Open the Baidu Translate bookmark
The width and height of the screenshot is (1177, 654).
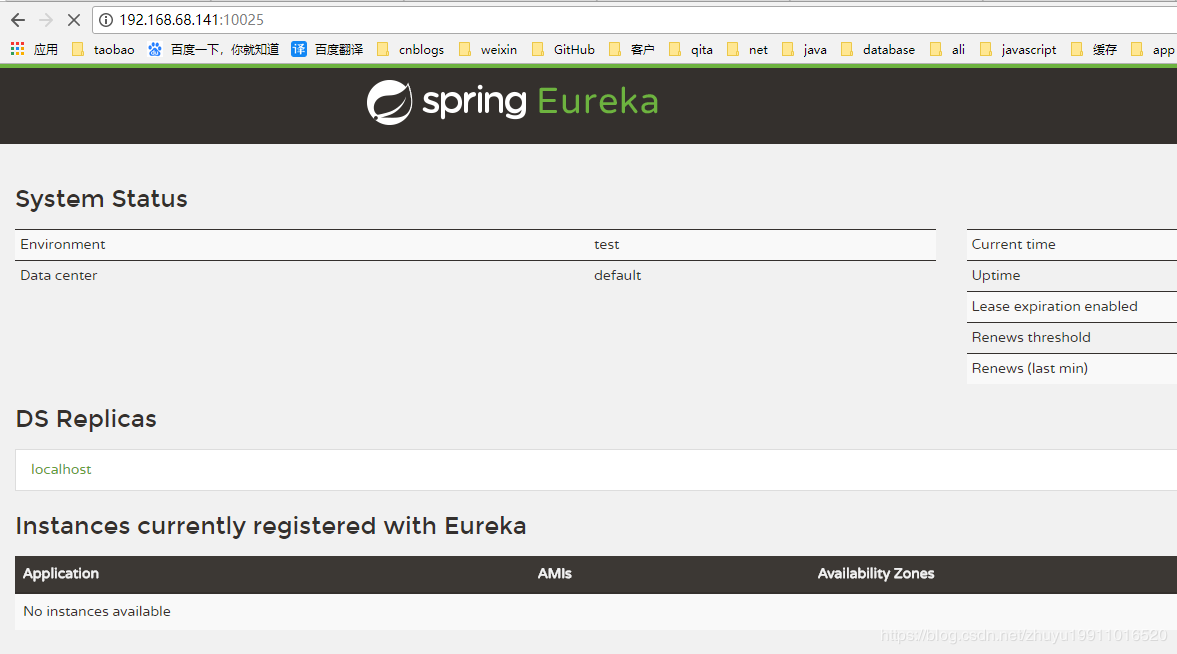click(x=327, y=50)
